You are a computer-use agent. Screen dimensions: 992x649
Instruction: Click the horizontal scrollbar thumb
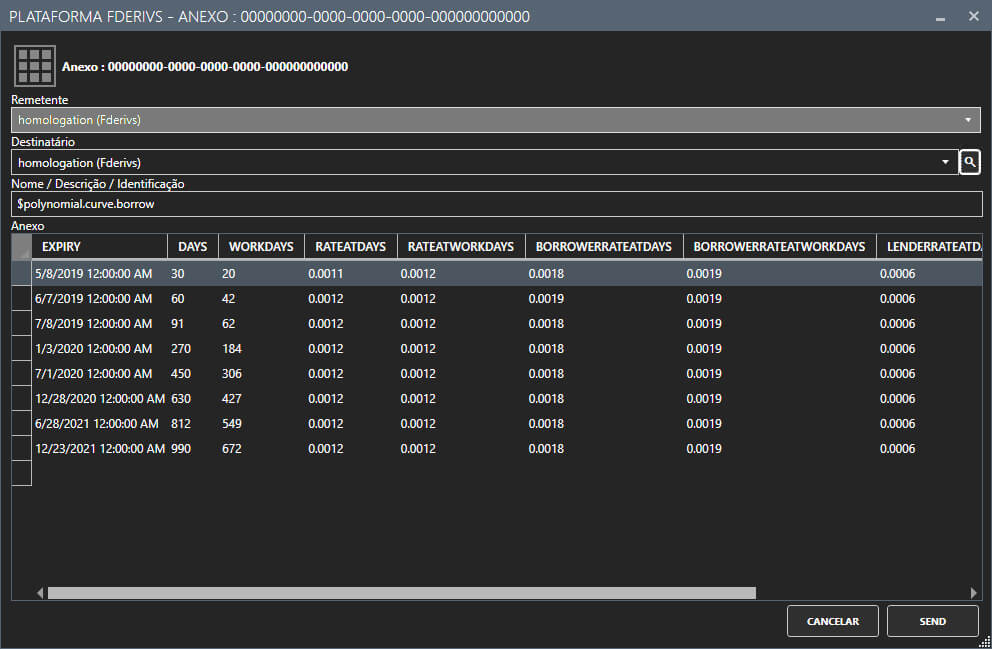(x=400, y=592)
